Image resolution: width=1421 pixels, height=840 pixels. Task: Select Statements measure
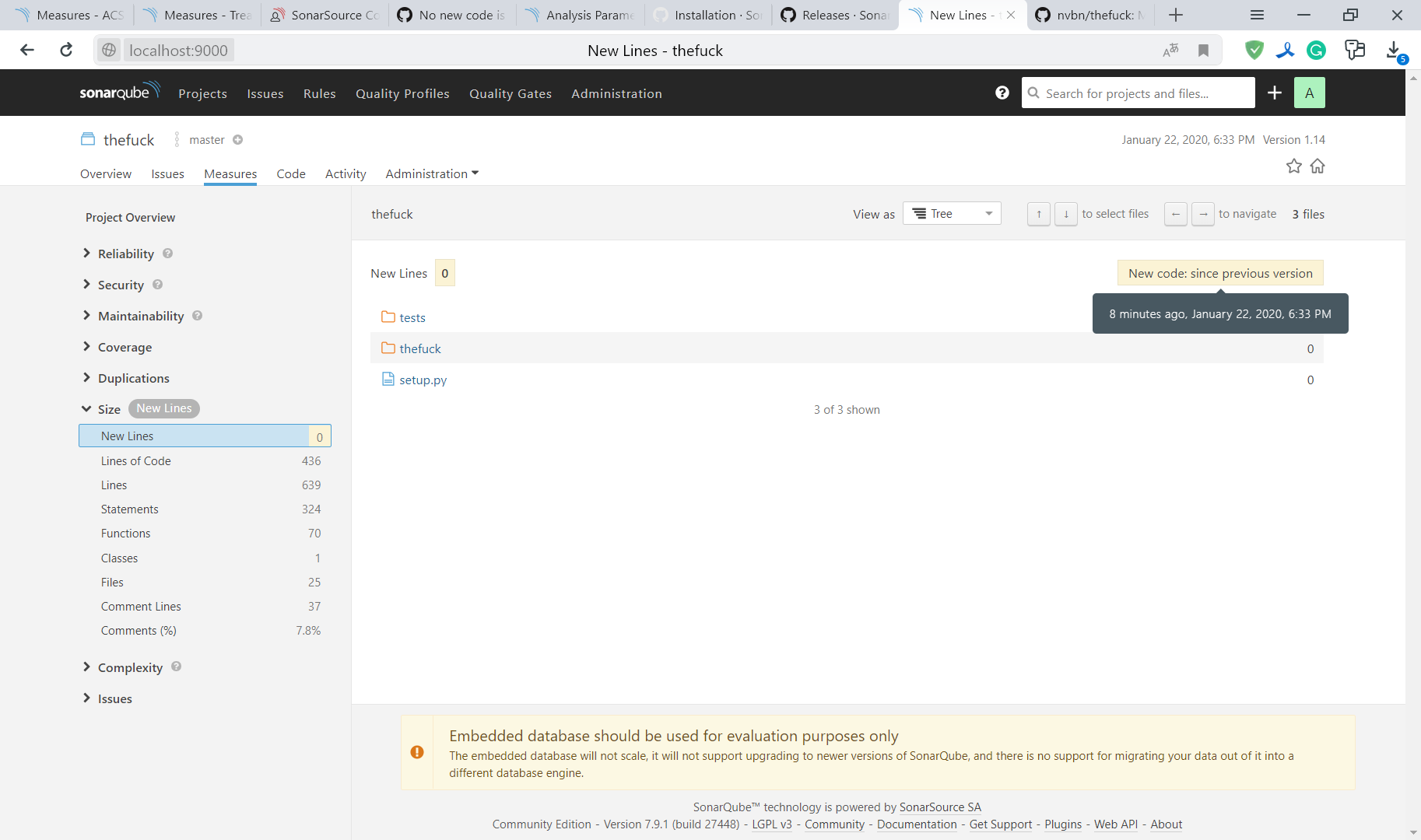coord(205,509)
